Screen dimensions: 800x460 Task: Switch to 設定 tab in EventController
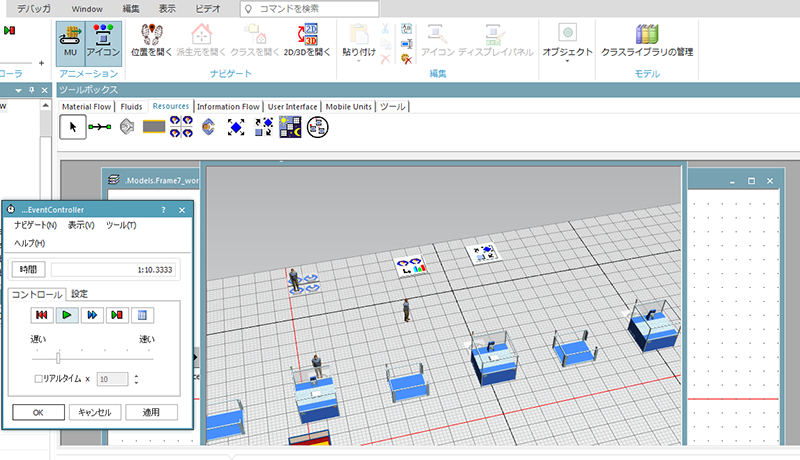[x=80, y=294]
